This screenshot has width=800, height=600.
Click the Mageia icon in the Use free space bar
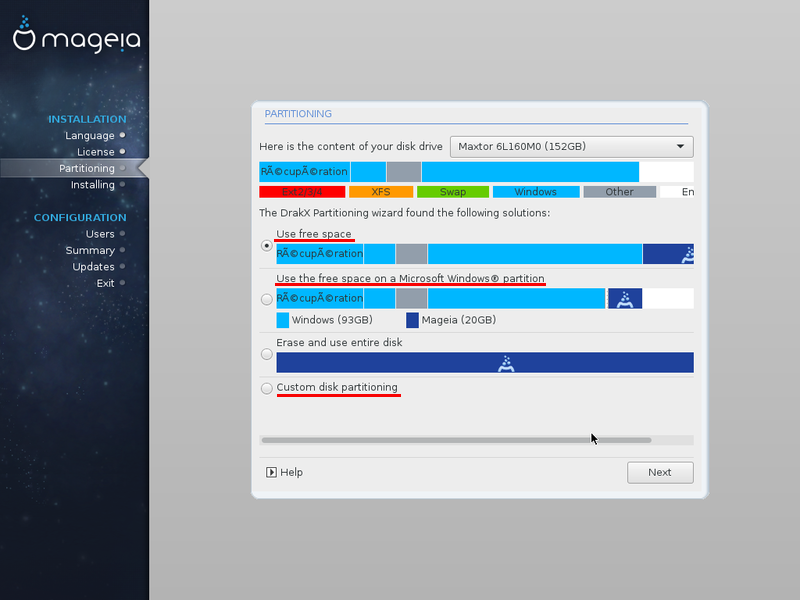click(687, 255)
